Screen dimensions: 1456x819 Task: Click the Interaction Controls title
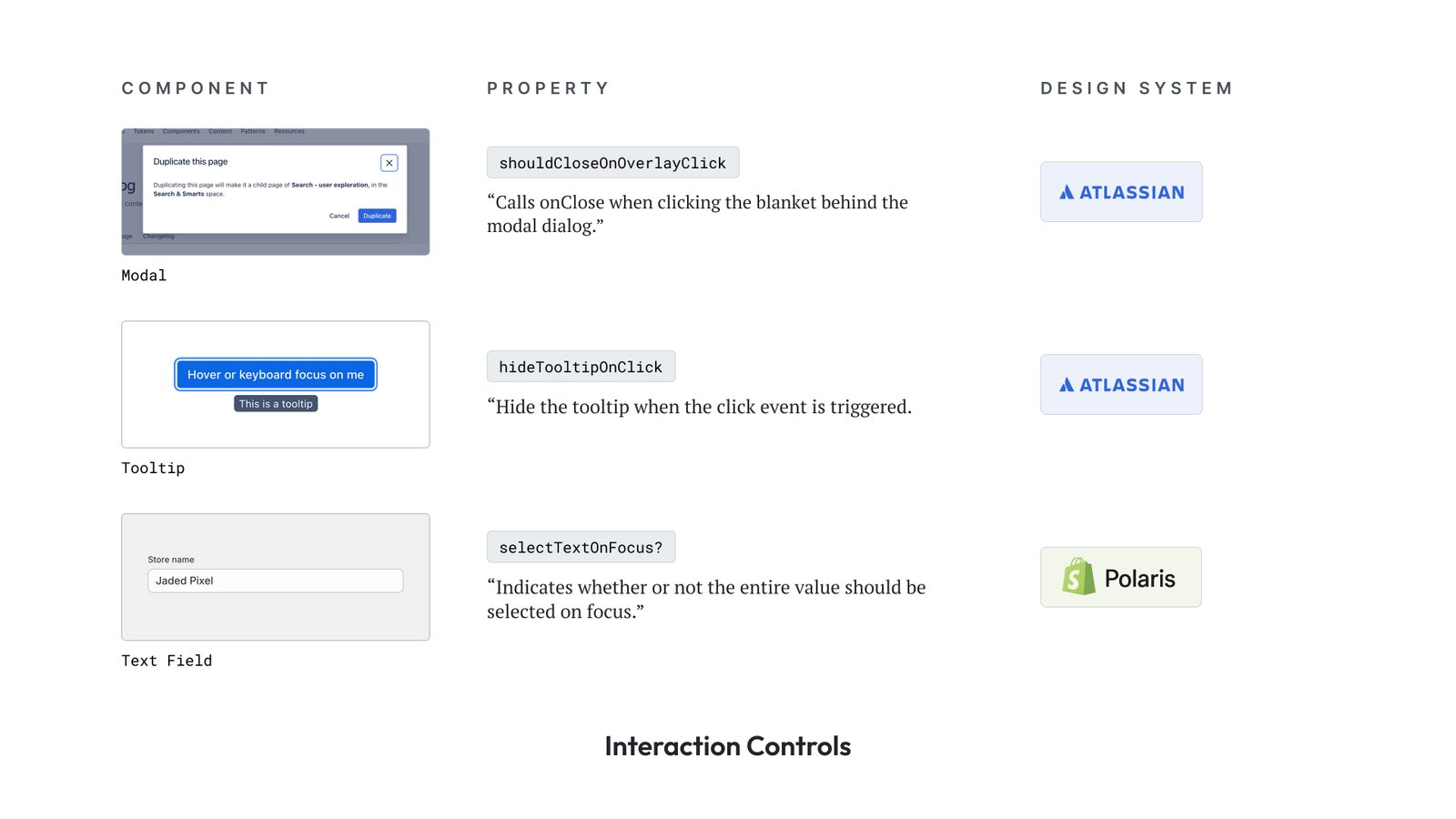(728, 746)
